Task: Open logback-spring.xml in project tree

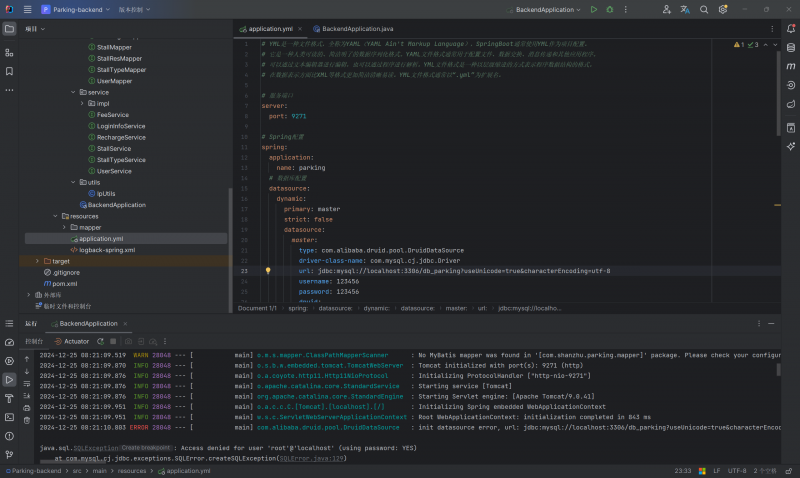Action: coord(106,250)
